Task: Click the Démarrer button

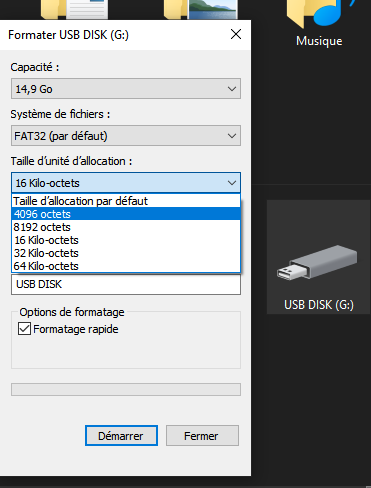Action: [121, 435]
